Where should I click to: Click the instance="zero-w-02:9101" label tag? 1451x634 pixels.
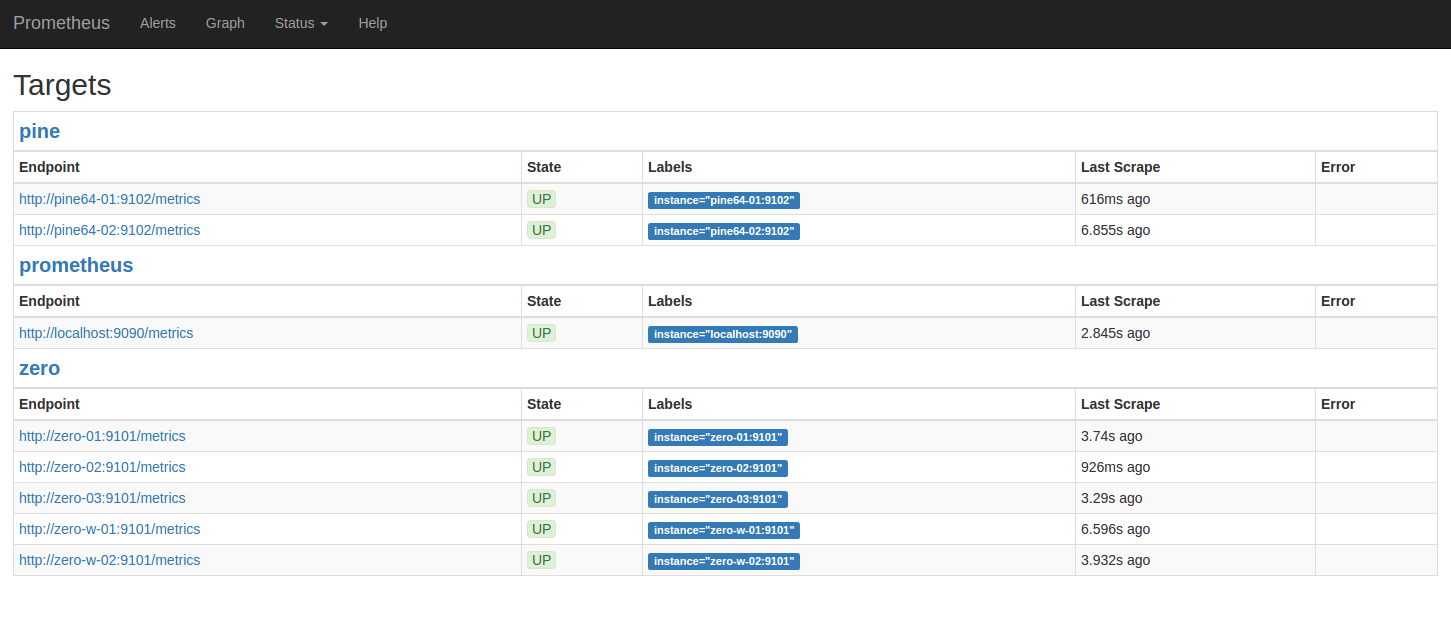(x=724, y=561)
